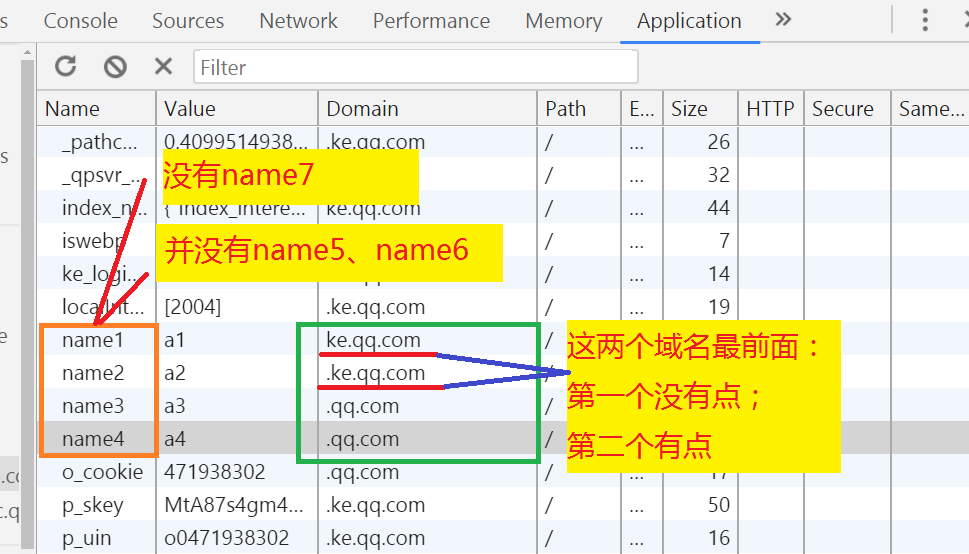Click the Filter input field

tap(415, 67)
